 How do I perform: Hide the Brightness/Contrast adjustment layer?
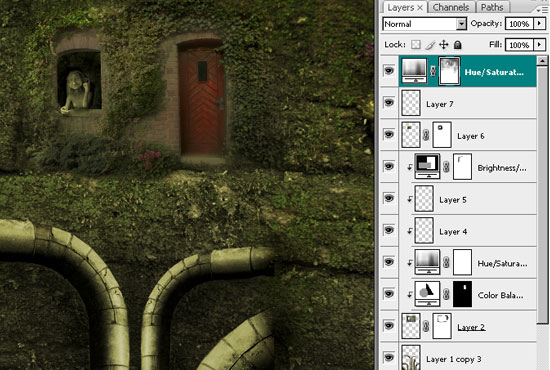389,167
